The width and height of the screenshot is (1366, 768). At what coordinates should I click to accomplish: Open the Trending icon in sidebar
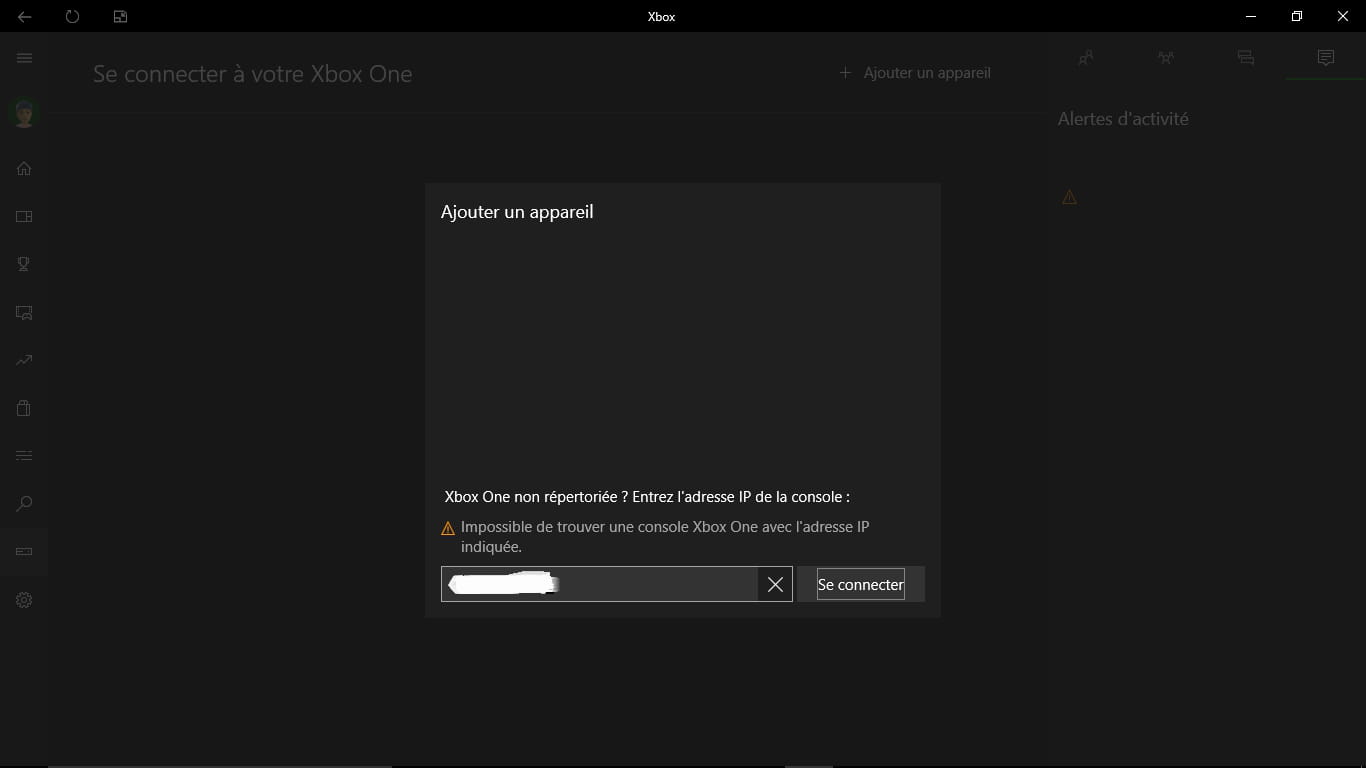pos(24,360)
